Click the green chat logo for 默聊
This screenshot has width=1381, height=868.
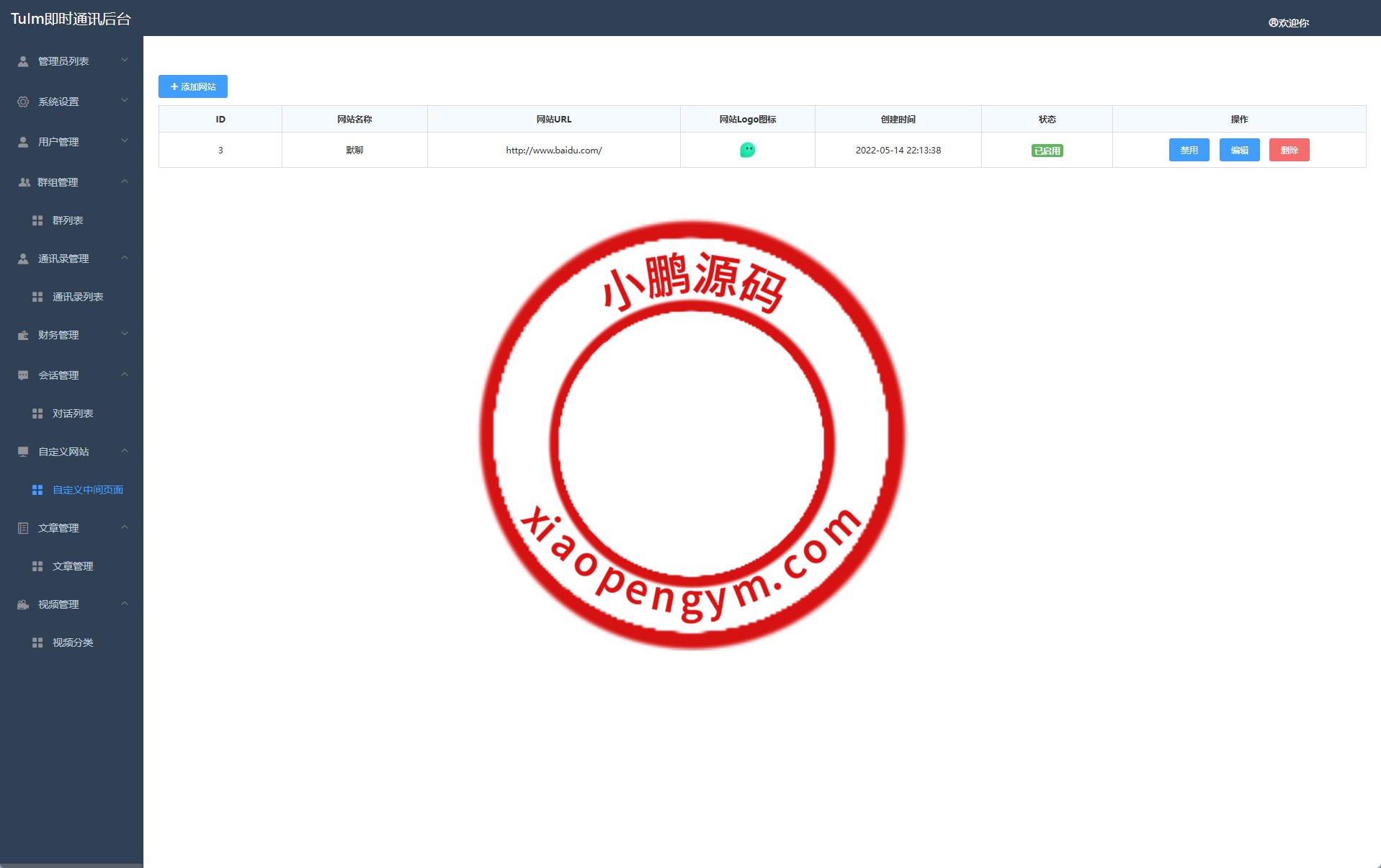click(x=748, y=150)
